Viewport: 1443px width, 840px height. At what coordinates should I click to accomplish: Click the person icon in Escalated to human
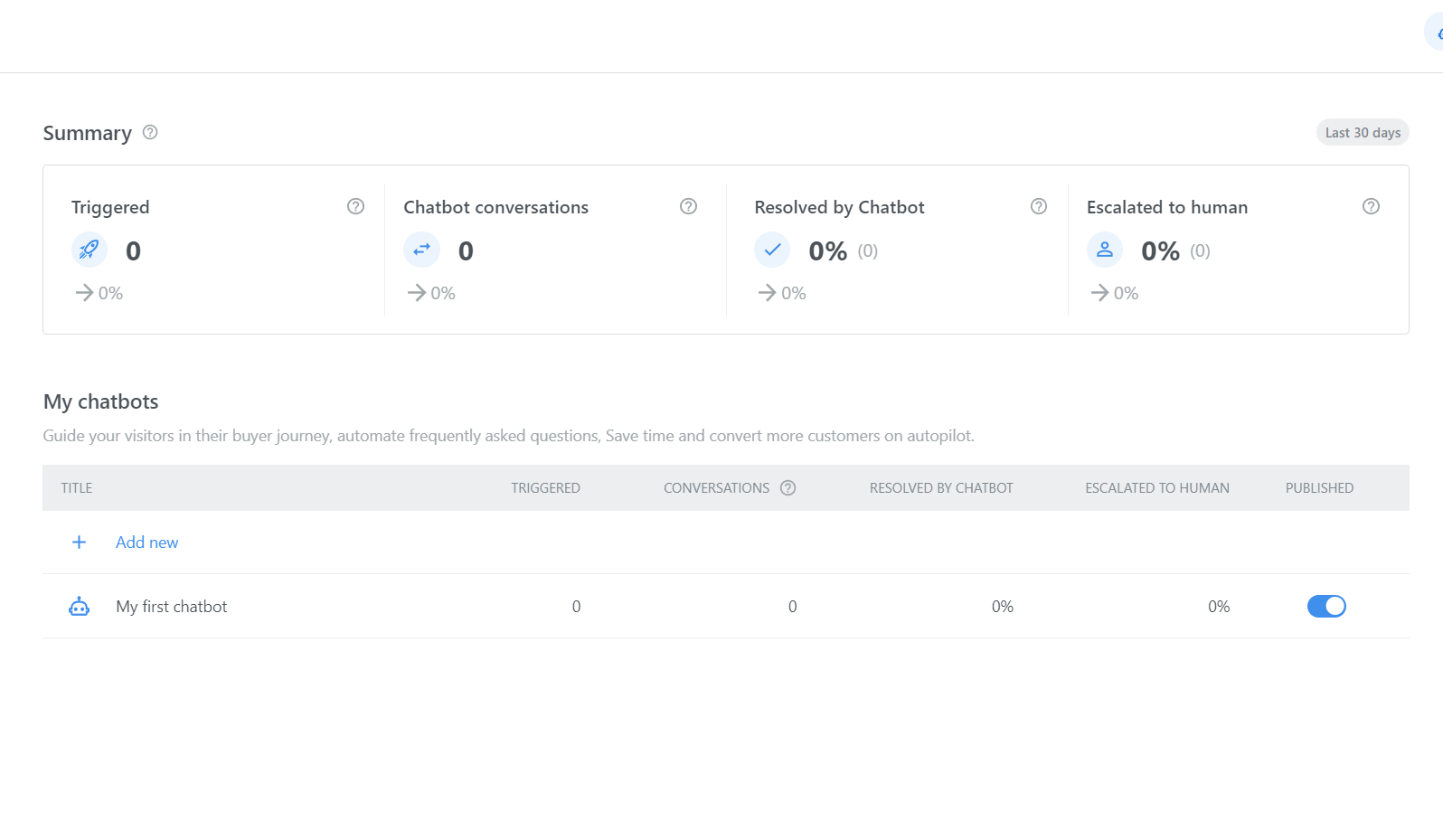[x=1104, y=250]
